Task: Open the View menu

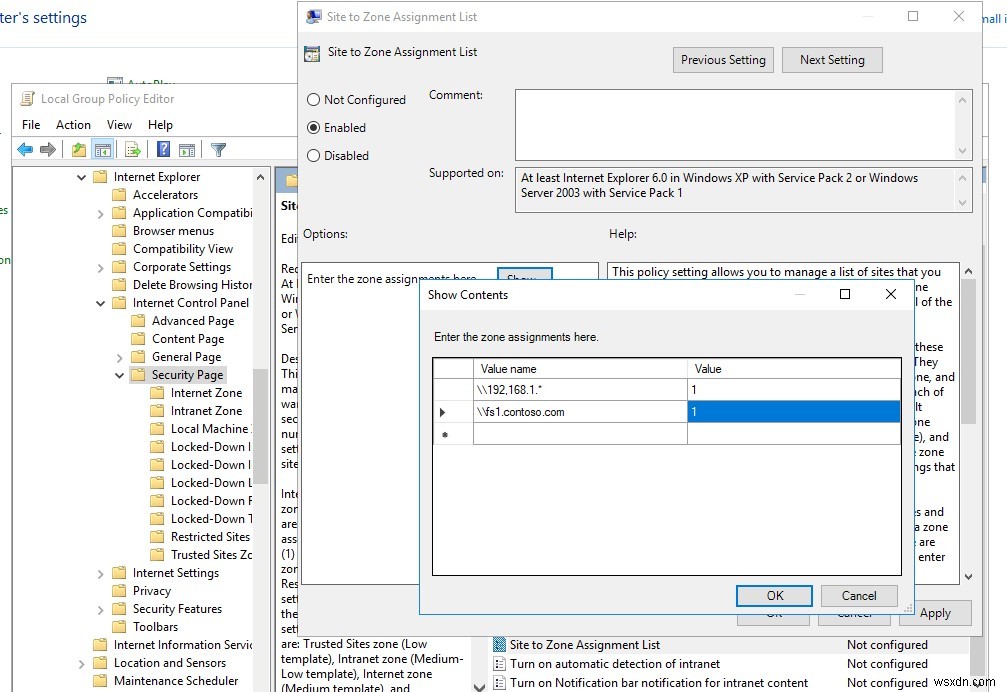Action: (x=119, y=124)
